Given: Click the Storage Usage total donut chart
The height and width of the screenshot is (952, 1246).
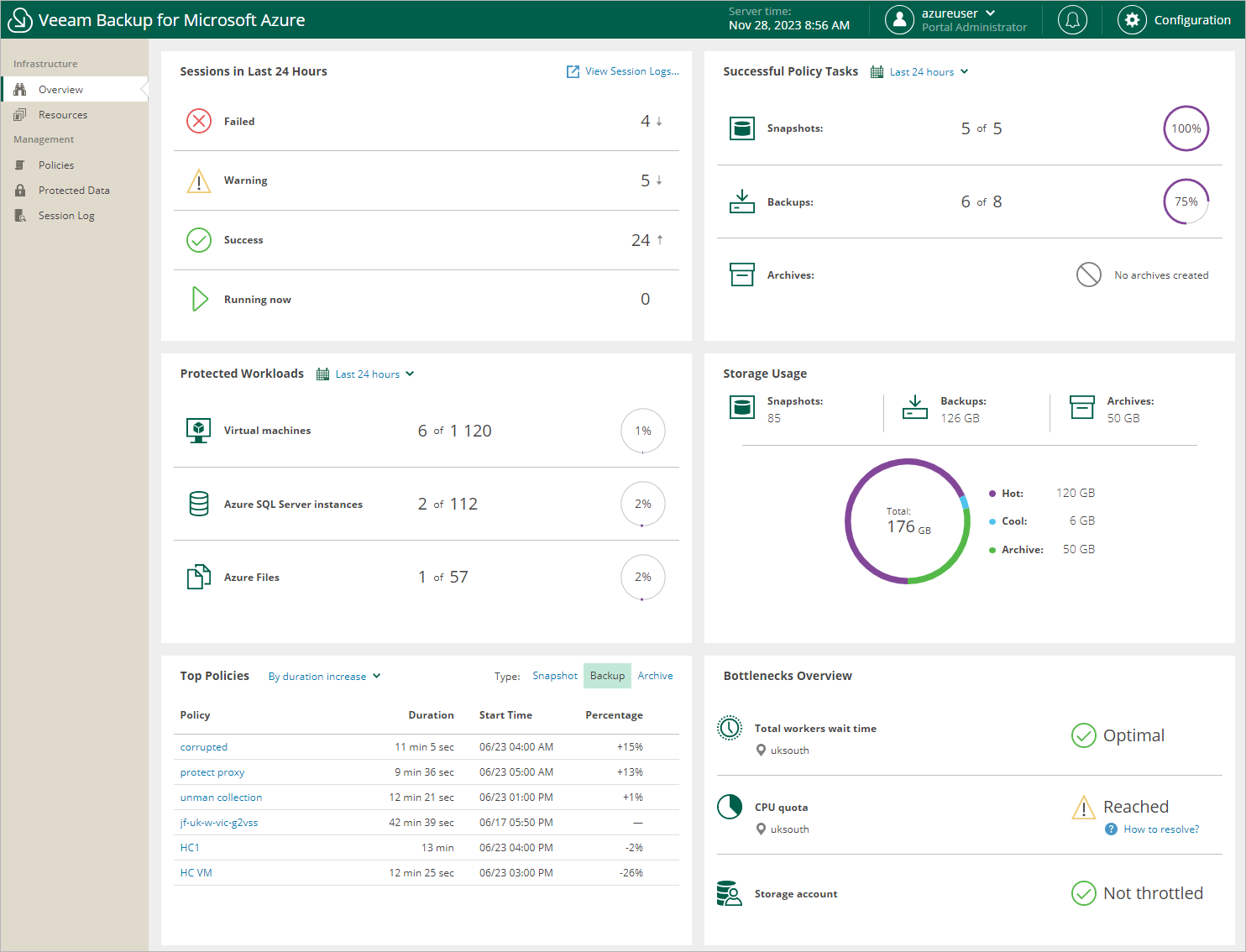Looking at the screenshot, I should tap(908, 521).
